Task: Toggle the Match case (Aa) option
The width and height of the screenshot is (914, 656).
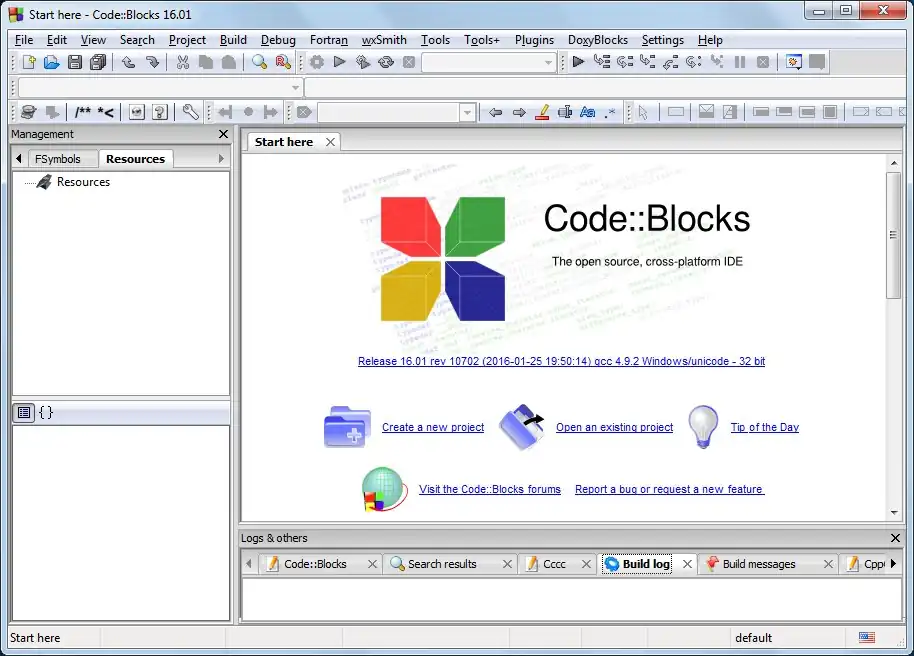Action: tap(588, 112)
